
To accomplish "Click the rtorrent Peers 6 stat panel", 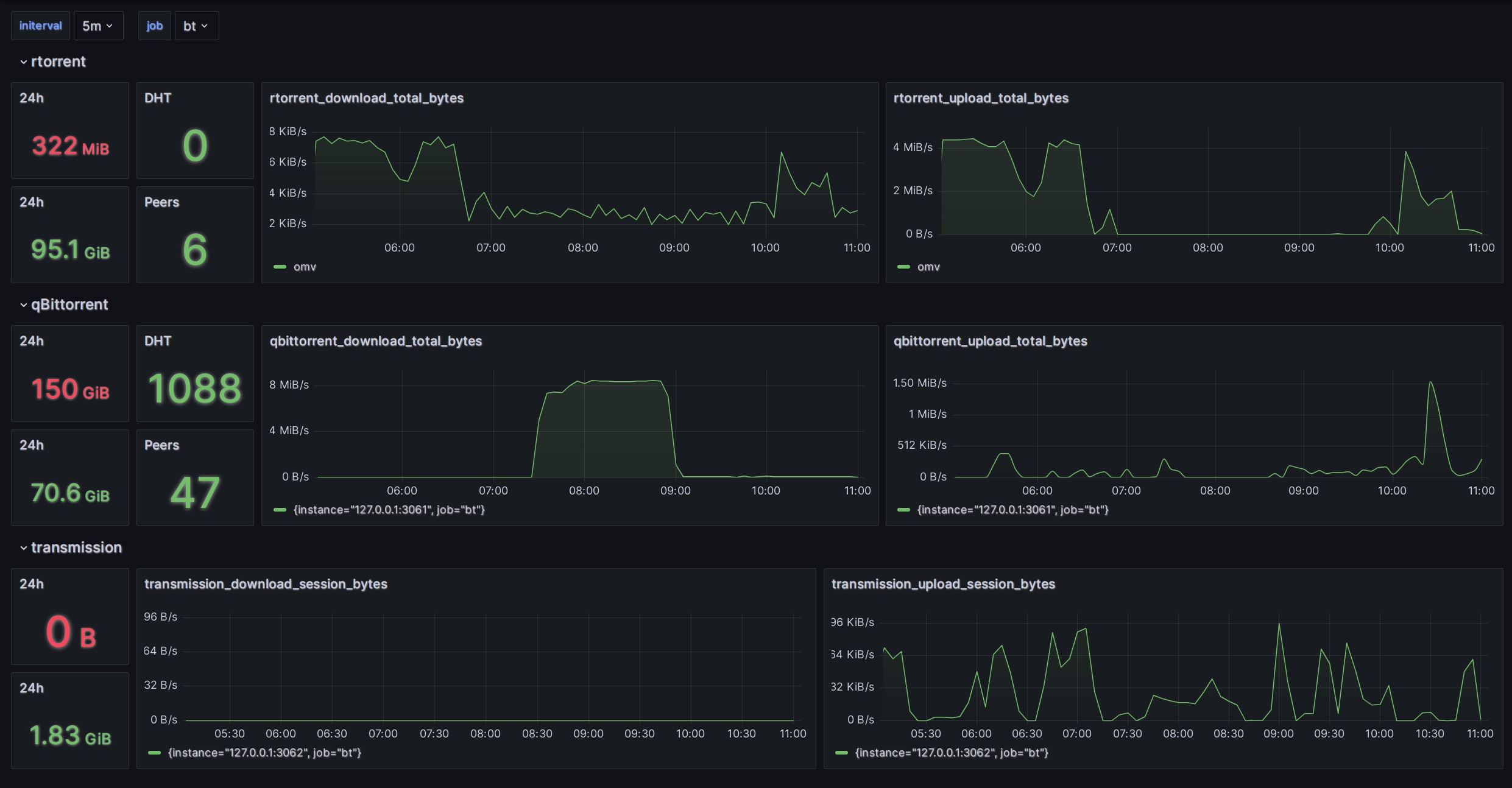I will (x=195, y=249).
